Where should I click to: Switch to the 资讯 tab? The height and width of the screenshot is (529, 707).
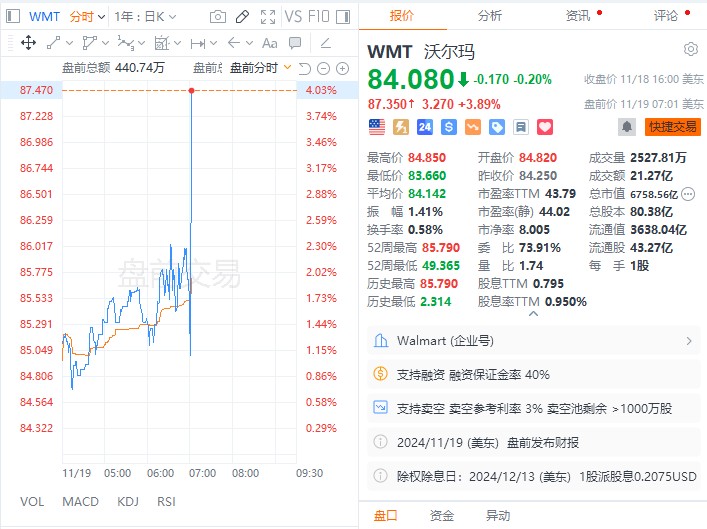tap(578, 16)
